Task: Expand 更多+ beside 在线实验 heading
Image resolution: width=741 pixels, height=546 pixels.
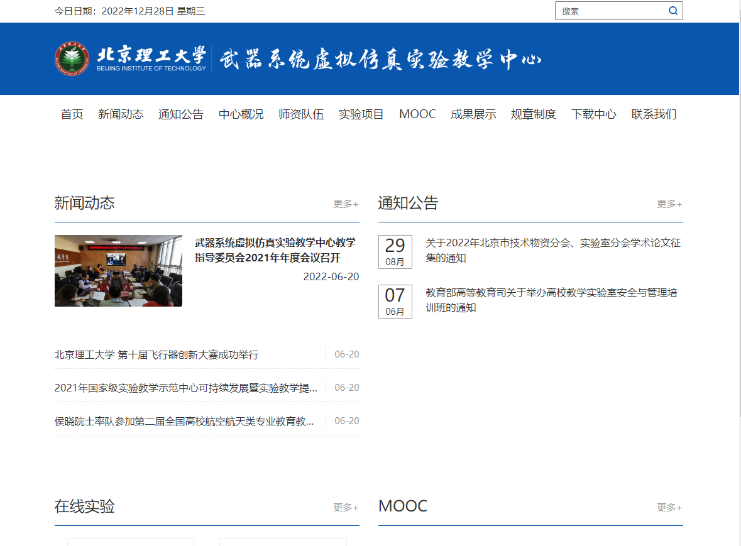Action: pos(346,507)
